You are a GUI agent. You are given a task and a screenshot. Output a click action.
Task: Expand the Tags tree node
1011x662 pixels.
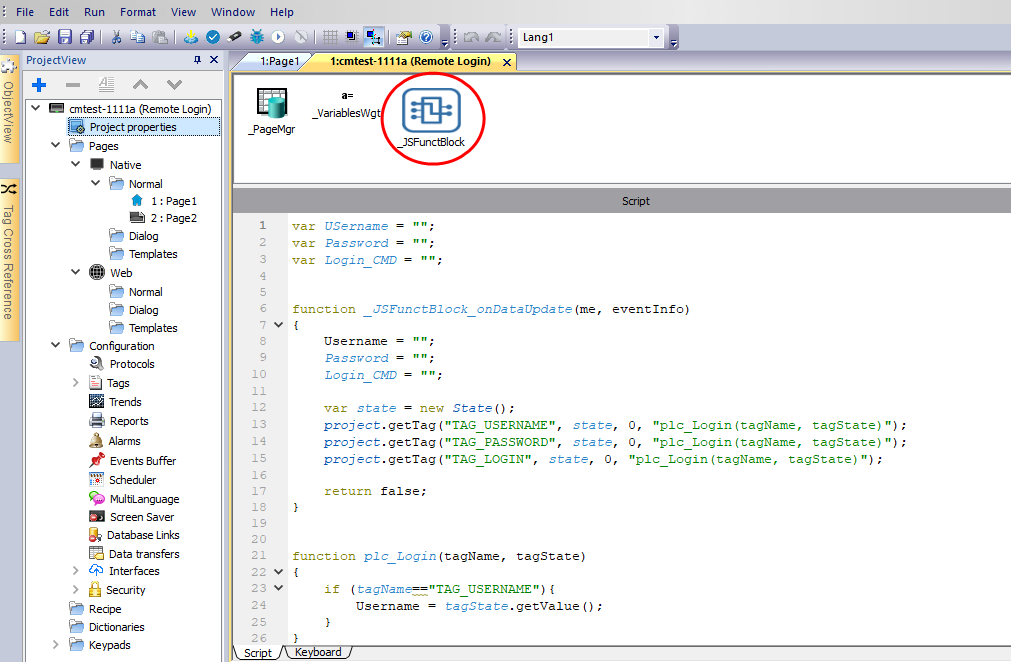[77, 383]
